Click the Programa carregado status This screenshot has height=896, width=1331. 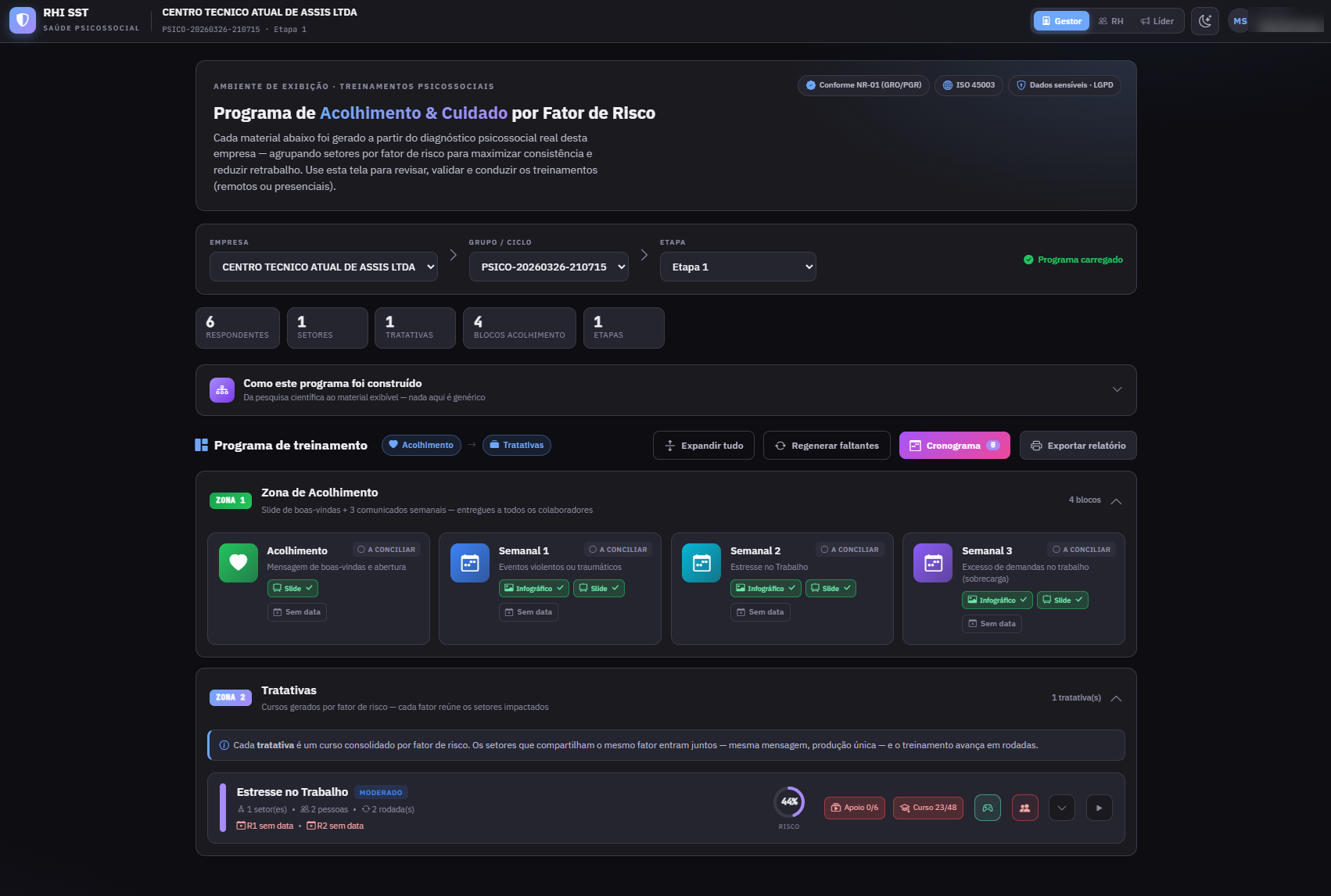[x=1073, y=260]
